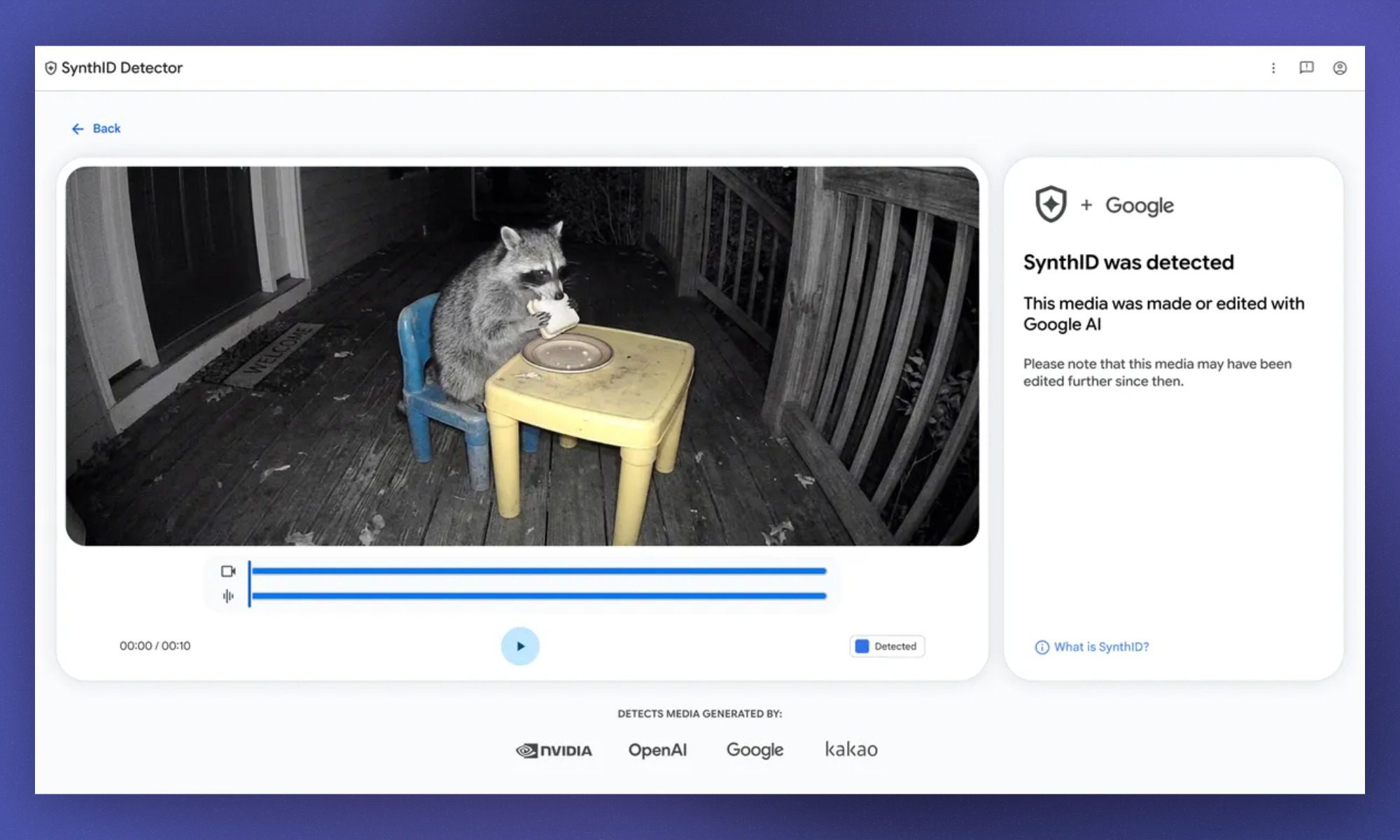This screenshot has height=840, width=1400.
Task: Click the Google logo in footer
Action: coord(755,750)
